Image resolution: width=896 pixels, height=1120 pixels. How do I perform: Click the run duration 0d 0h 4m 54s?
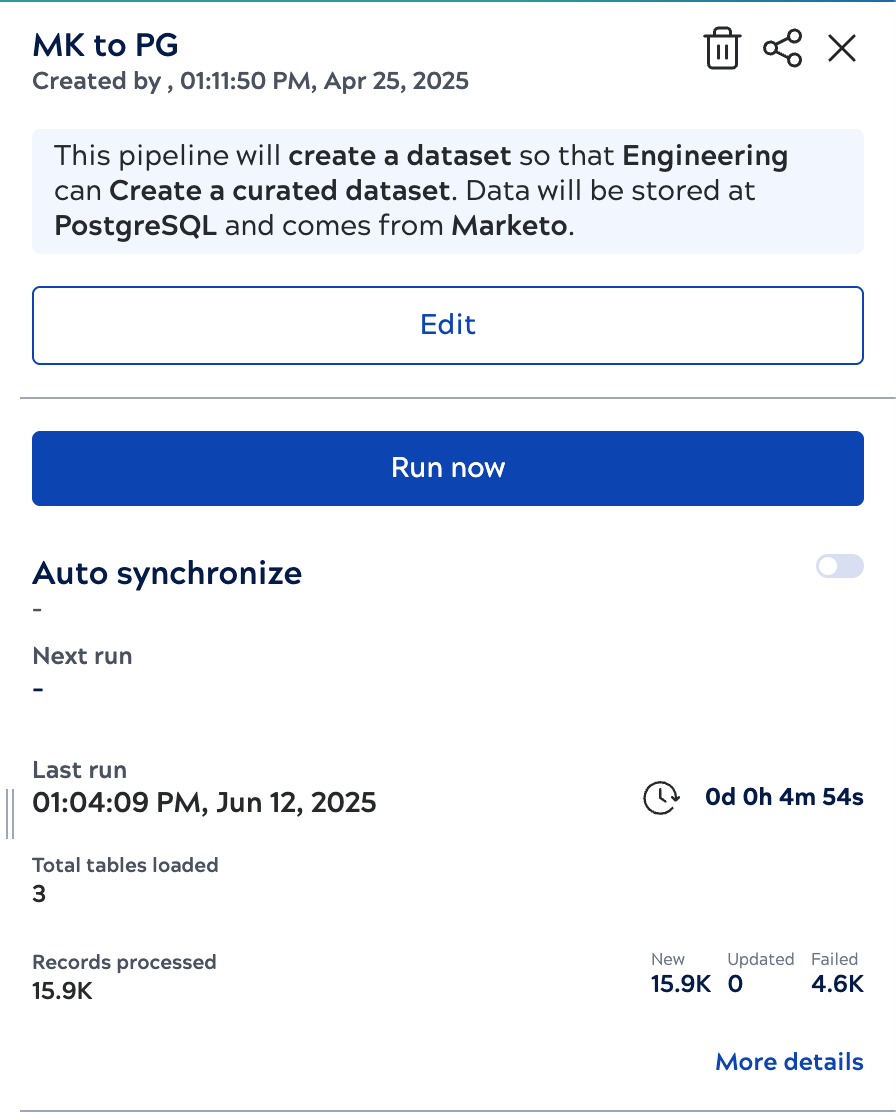(x=784, y=797)
